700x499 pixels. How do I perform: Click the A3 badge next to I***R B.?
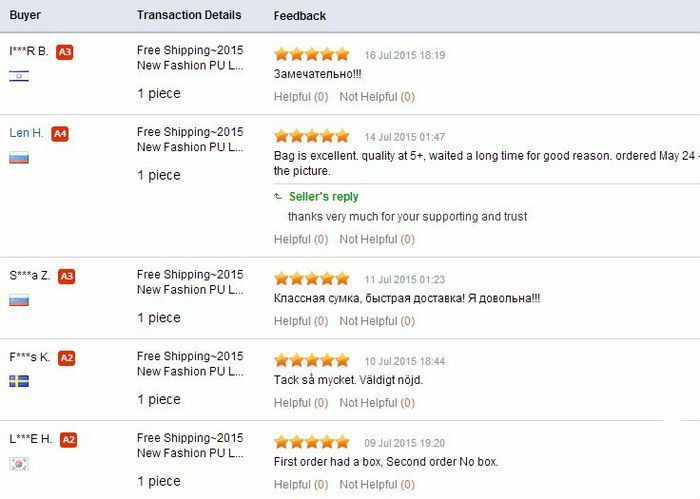click(x=65, y=51)
